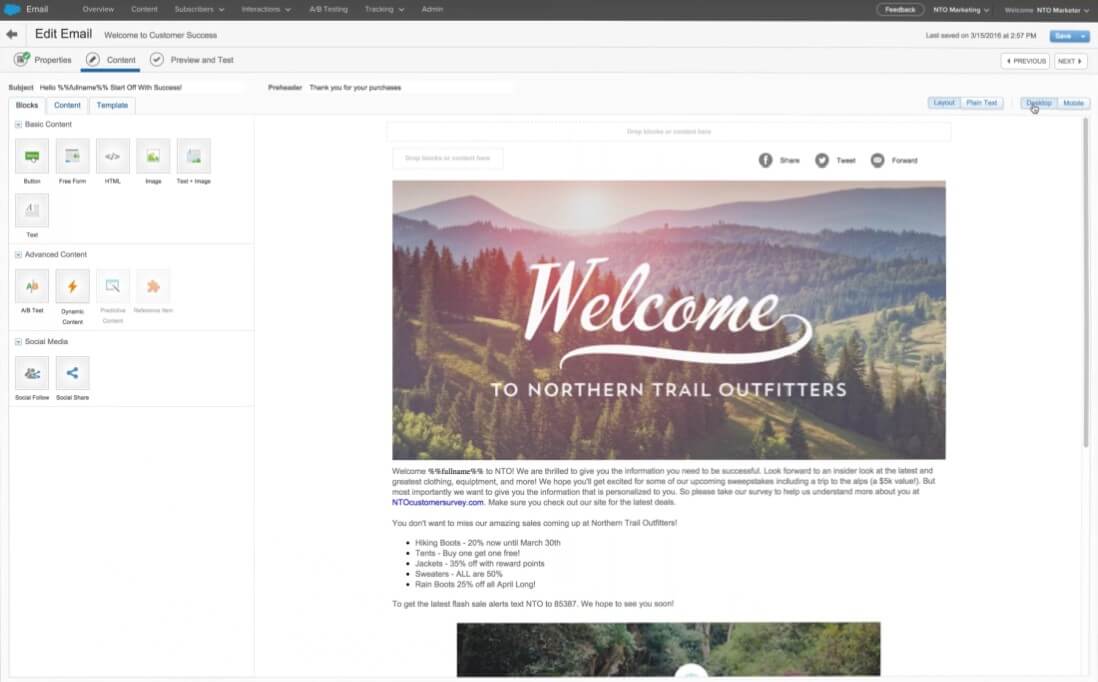Click the Save button
1098x682 pixels.
[1063, 36]
